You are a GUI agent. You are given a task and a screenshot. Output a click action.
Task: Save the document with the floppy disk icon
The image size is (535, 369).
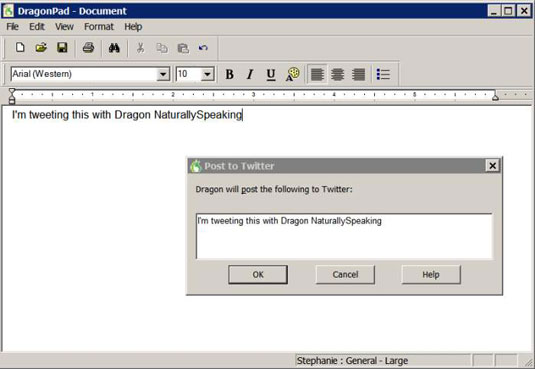[x=62, y=47]
